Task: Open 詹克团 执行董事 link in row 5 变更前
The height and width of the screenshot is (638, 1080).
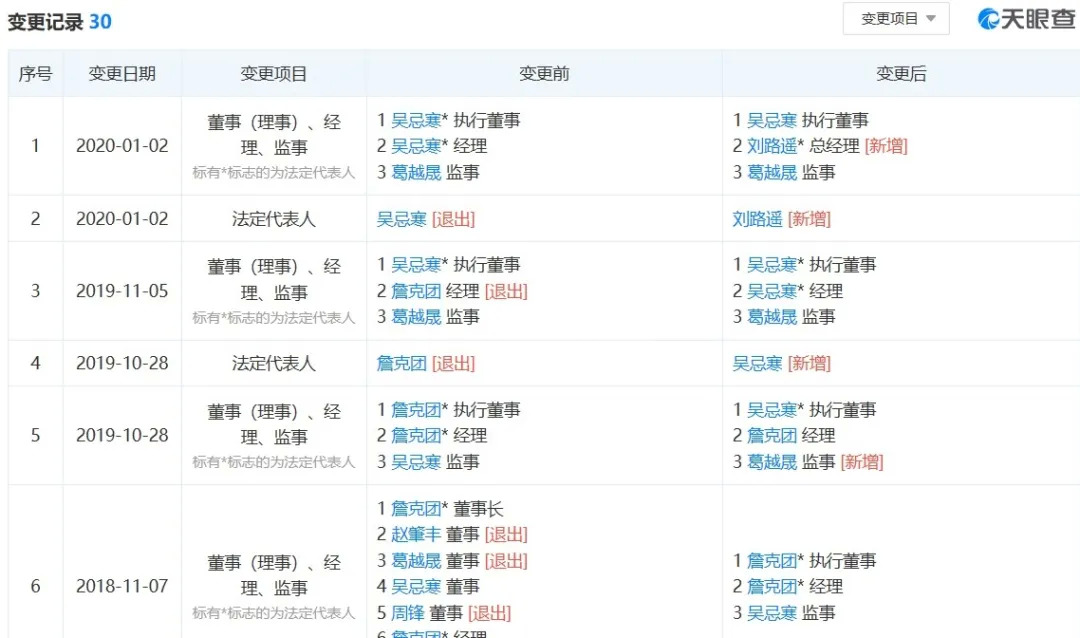Action: pyautogui.click(x=416, y=410)
